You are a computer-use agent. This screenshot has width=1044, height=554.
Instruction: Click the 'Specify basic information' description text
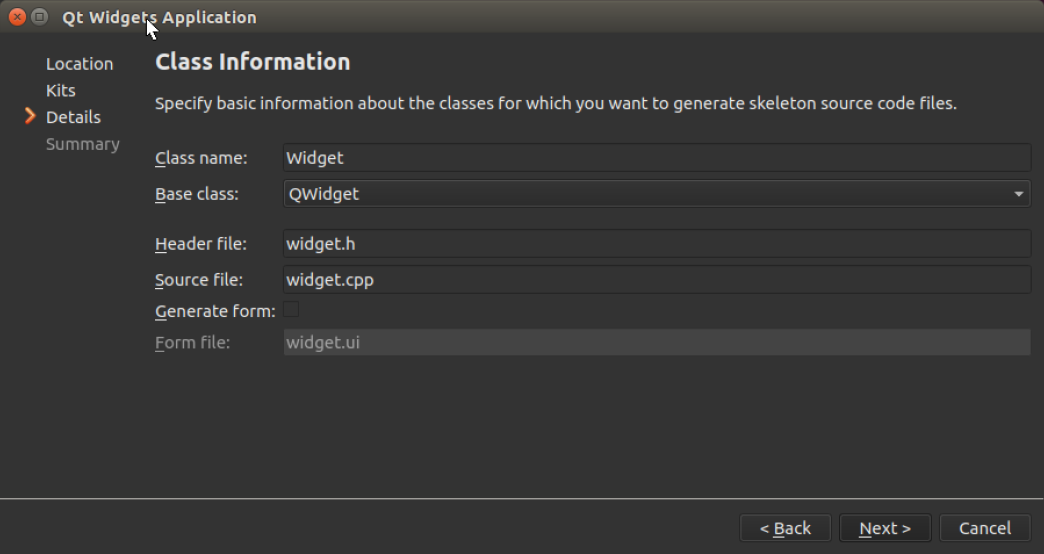555,104
